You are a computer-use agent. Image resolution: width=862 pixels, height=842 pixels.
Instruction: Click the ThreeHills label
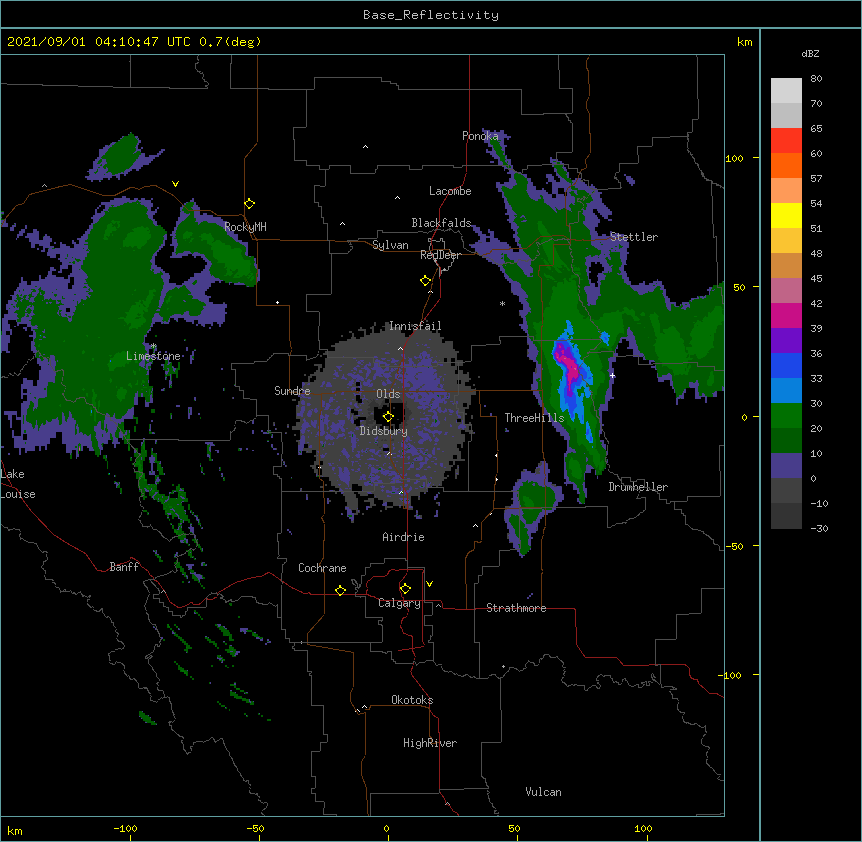534,418
